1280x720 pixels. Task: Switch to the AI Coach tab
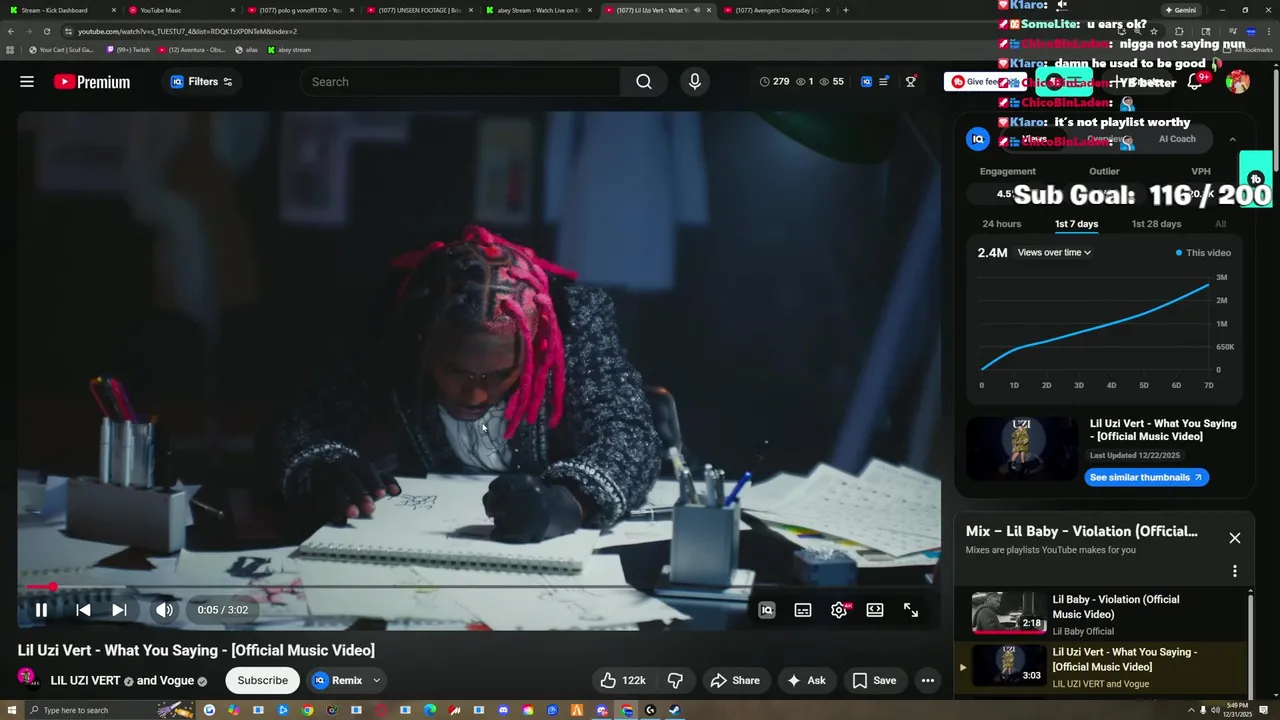(1177, 139)
